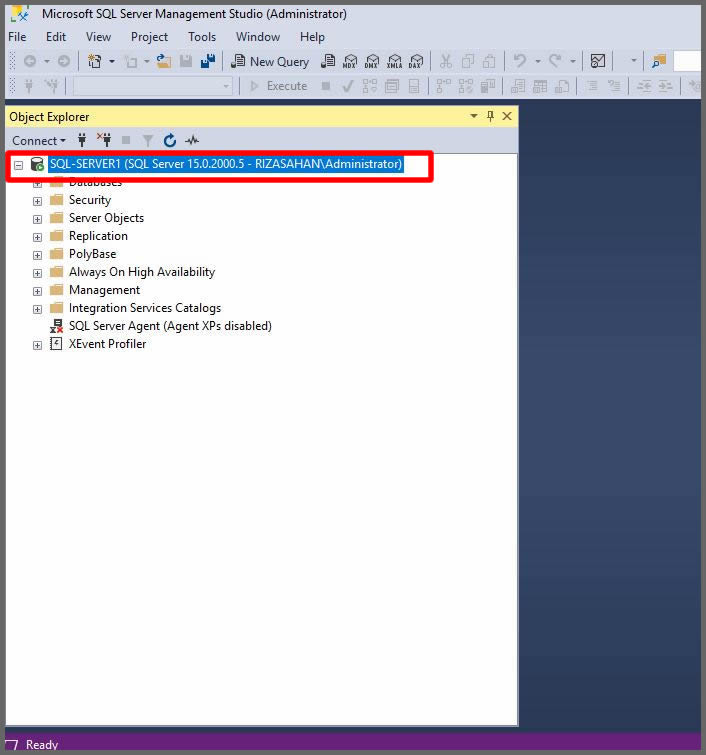Click the Connect Object Explorer plug icon
The width and height of the screenshot is (706, 755).
pyautogui.click(x=82, y=141)
